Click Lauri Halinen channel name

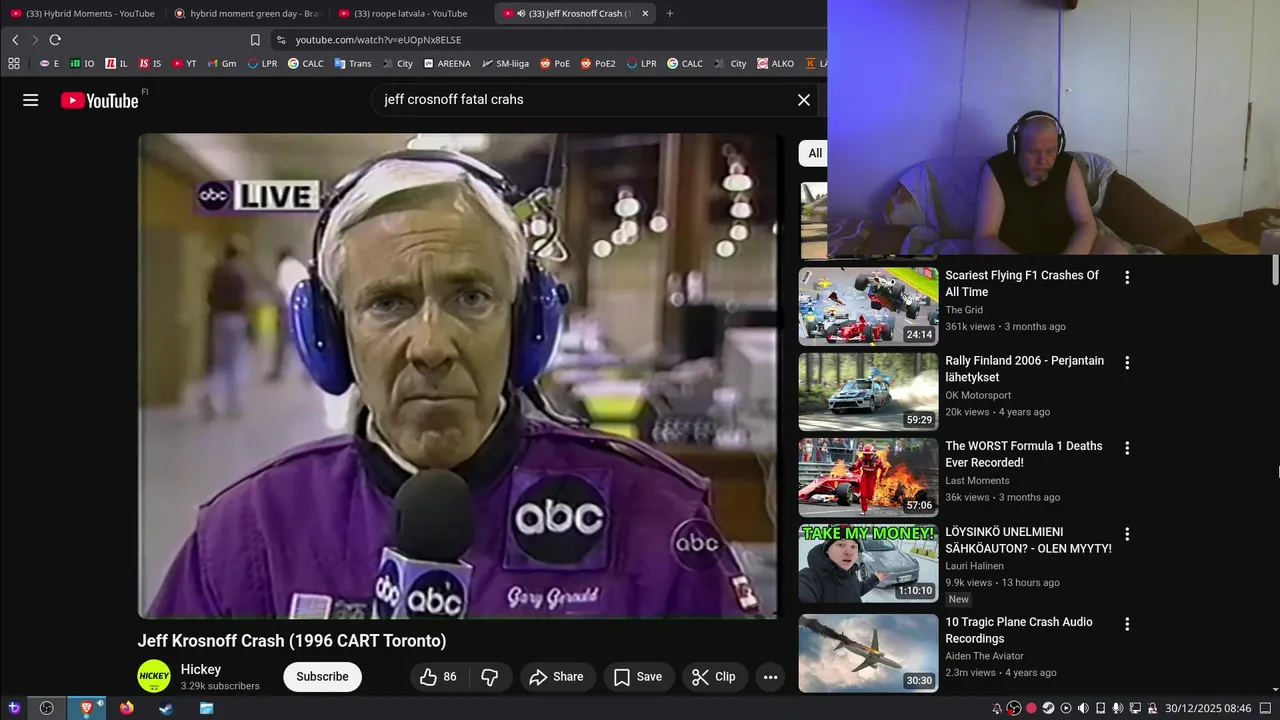[974, 566]
